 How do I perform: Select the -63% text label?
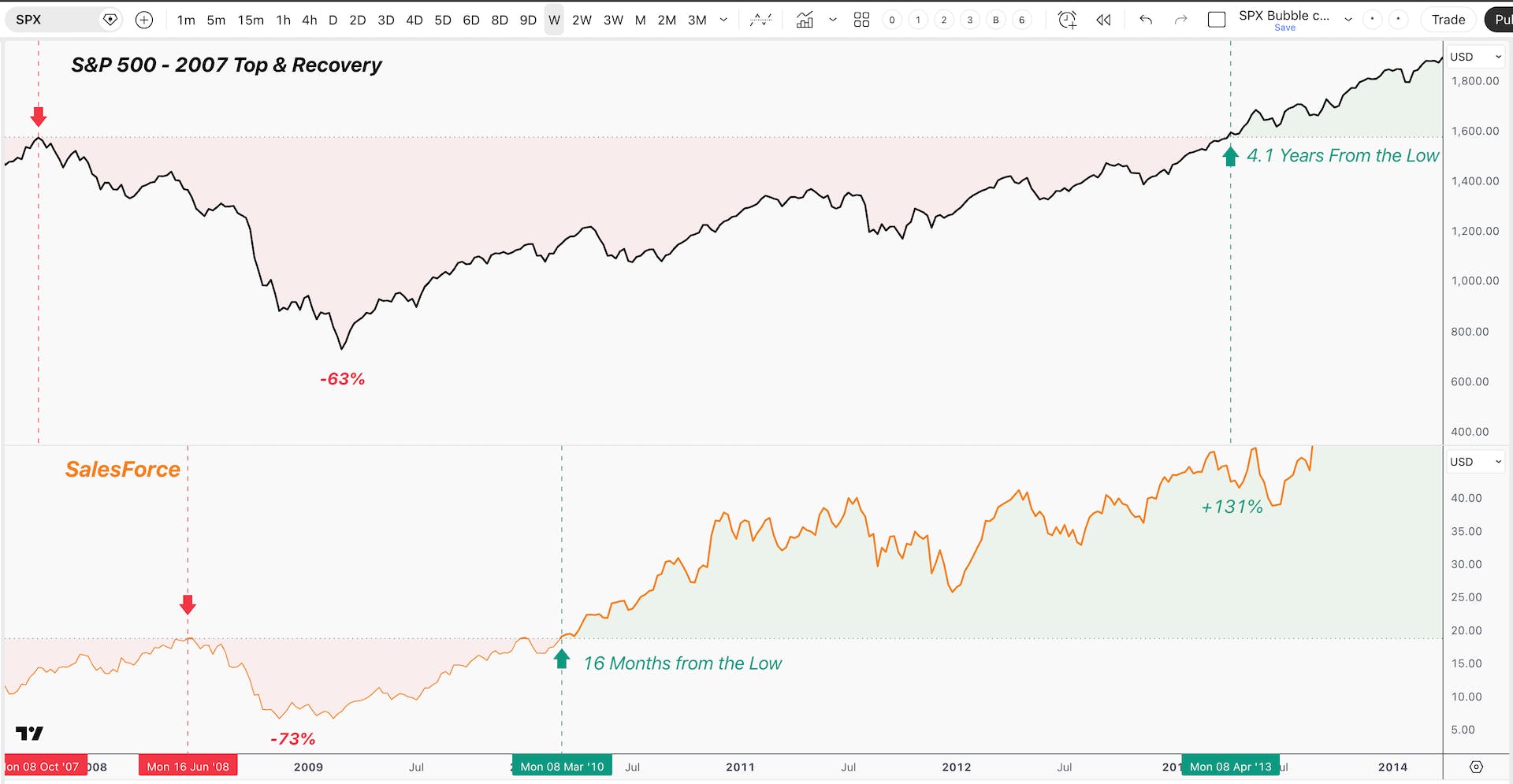coord(342,379)
